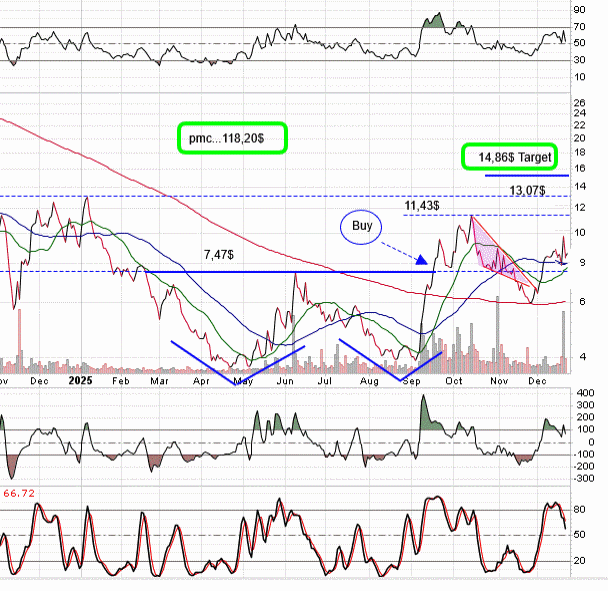Click the Buy ellipse annotation
608x591 pixels.
pos(363,227)
